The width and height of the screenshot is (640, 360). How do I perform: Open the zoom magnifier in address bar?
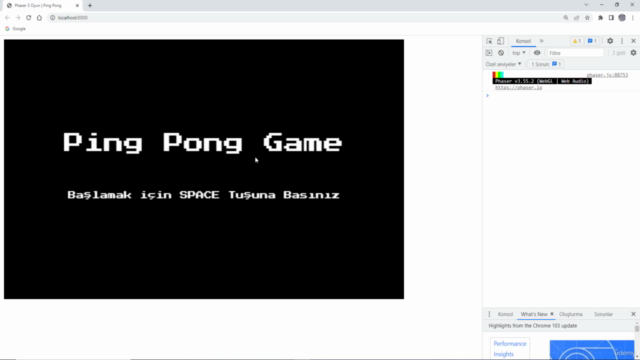pos(566,18)
